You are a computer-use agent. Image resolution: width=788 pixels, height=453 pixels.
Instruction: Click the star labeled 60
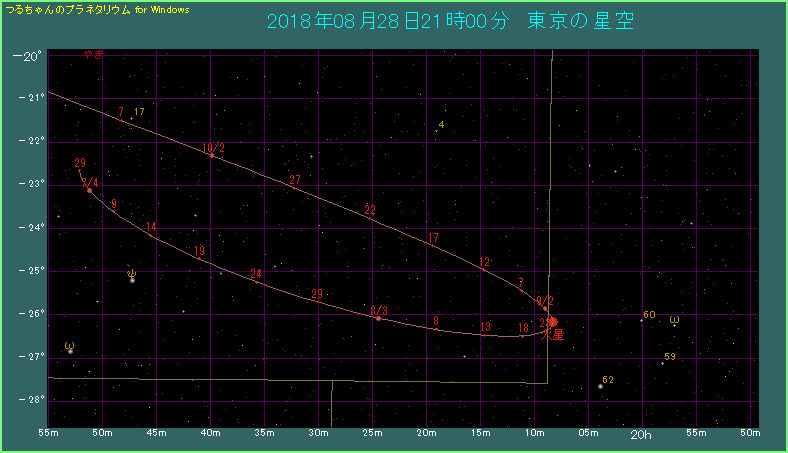pos(641,320)
